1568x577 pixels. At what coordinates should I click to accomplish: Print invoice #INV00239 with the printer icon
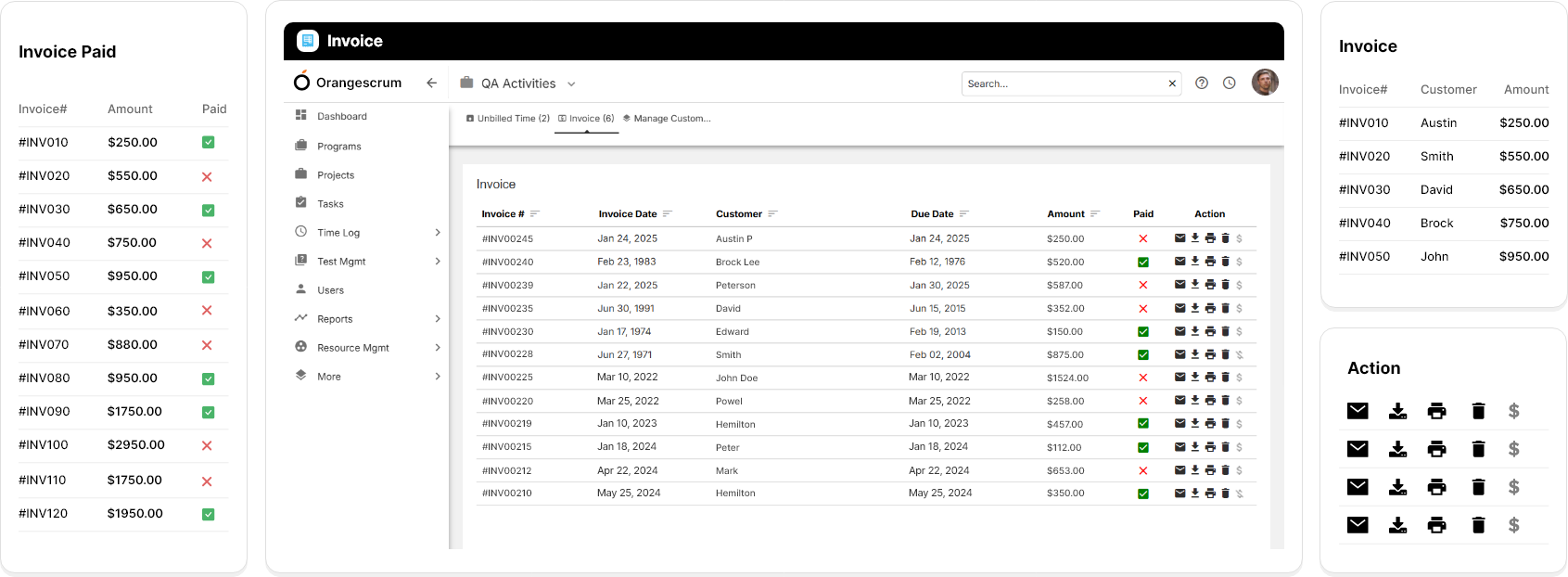pyautogui.click(x=1210, y=285)
